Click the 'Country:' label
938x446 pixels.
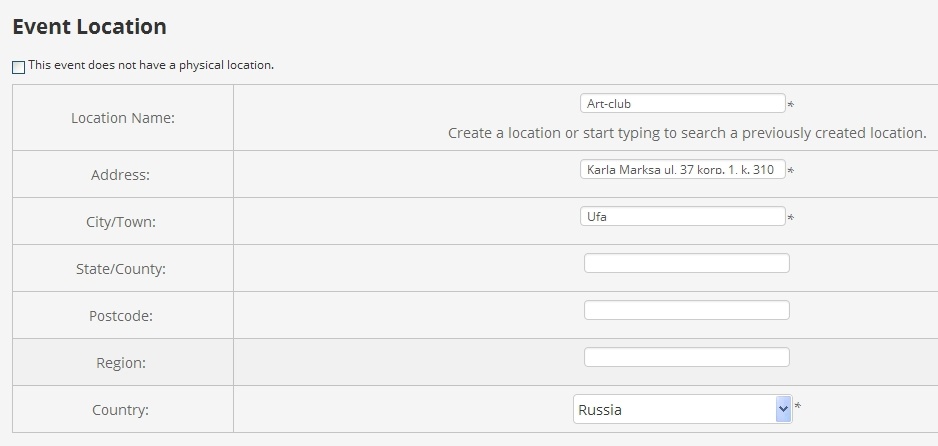[120, 410]
